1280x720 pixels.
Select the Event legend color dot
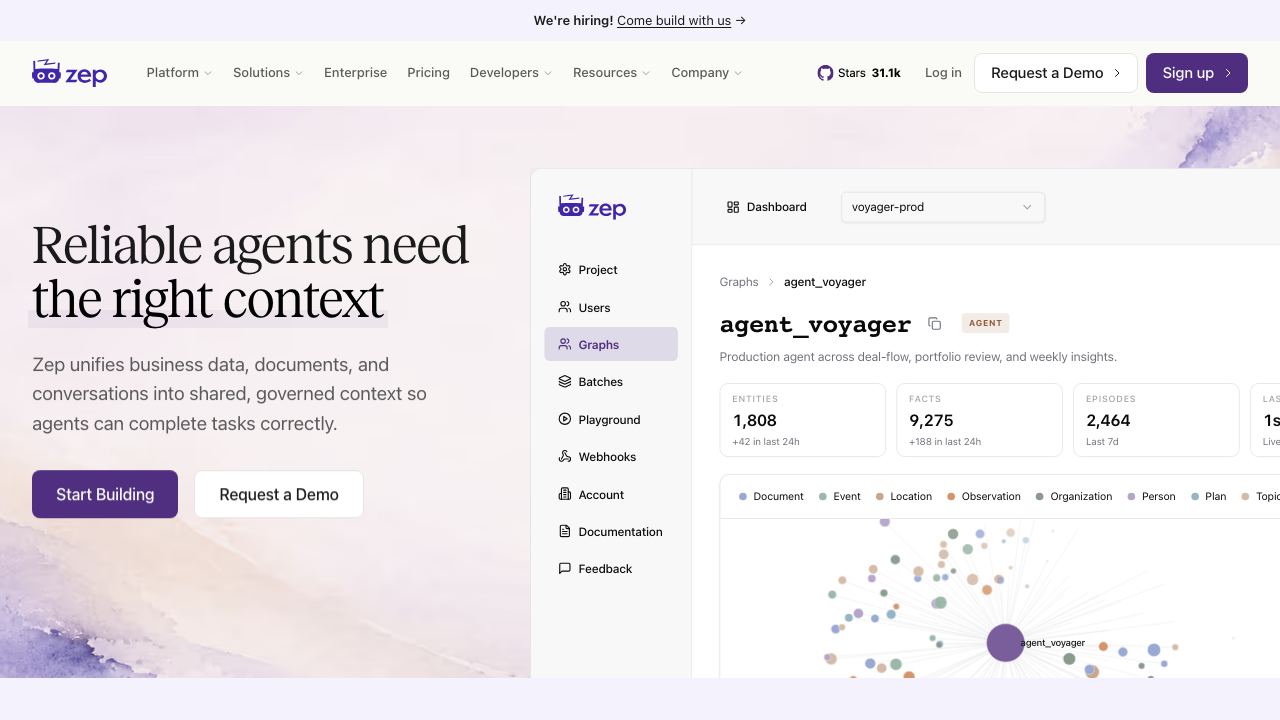coord(823,496)
